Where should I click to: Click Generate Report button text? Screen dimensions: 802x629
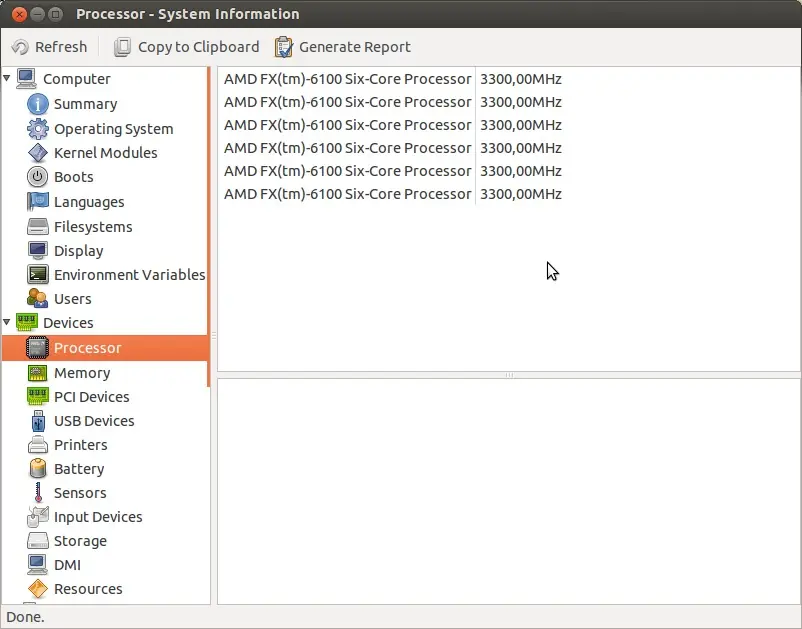pyautogui.click(x=354, y=47)
